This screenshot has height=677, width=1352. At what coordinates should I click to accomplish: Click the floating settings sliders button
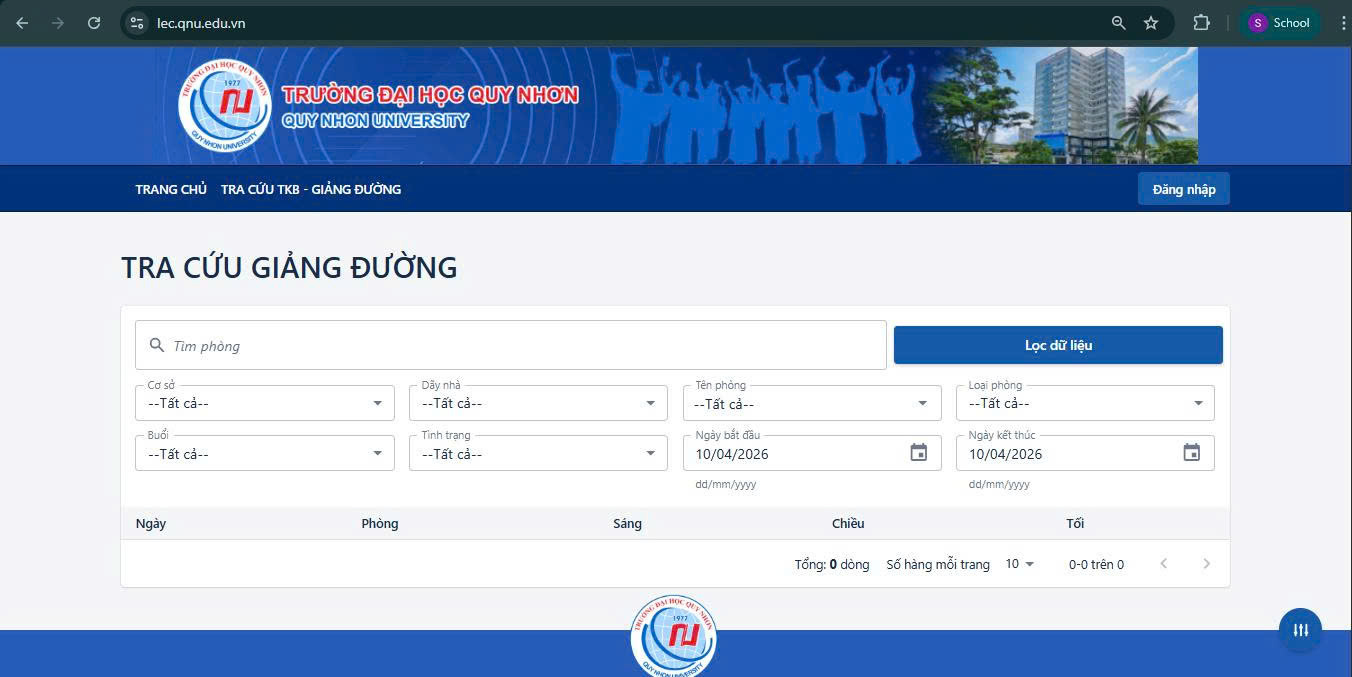1300,630
